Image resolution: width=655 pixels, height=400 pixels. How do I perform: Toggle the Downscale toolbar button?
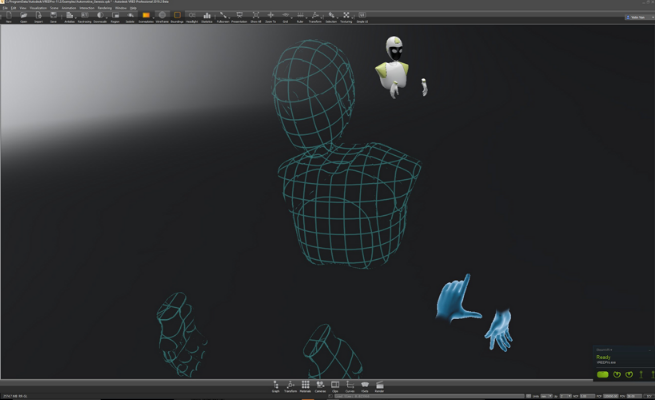coord(99,17)
